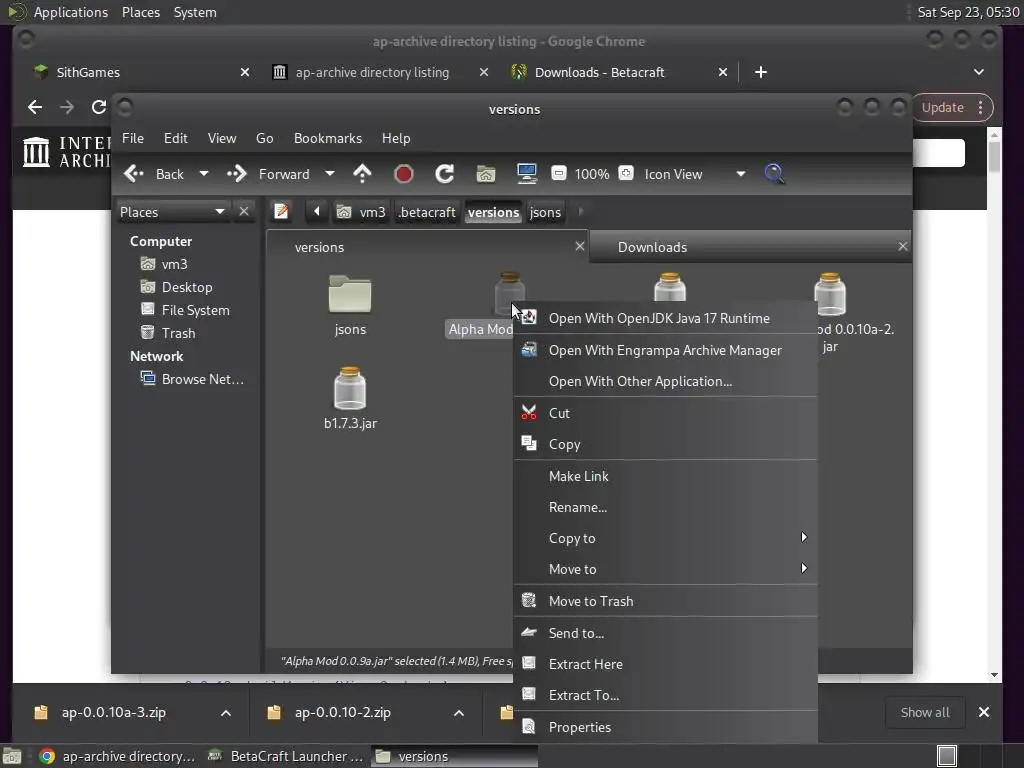The height and width of the screenshot is (768, 1024).
Task: Open Back history dropdown arrow
Action: tap(204, 174)
